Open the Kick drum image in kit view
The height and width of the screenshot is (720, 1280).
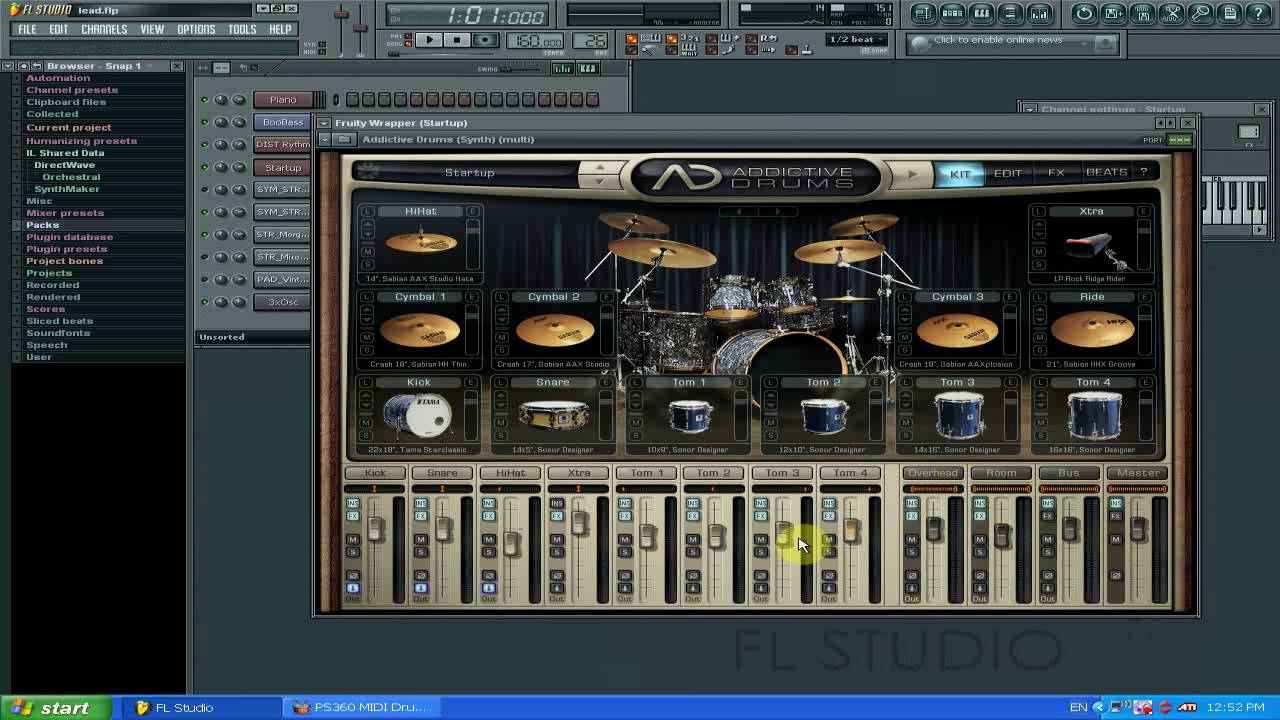[x=418, y=415]
